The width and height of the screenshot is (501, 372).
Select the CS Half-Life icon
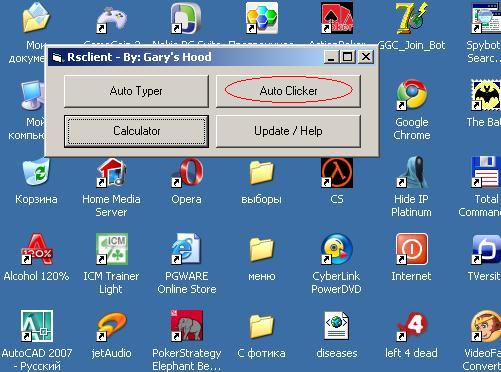(337, 172)
